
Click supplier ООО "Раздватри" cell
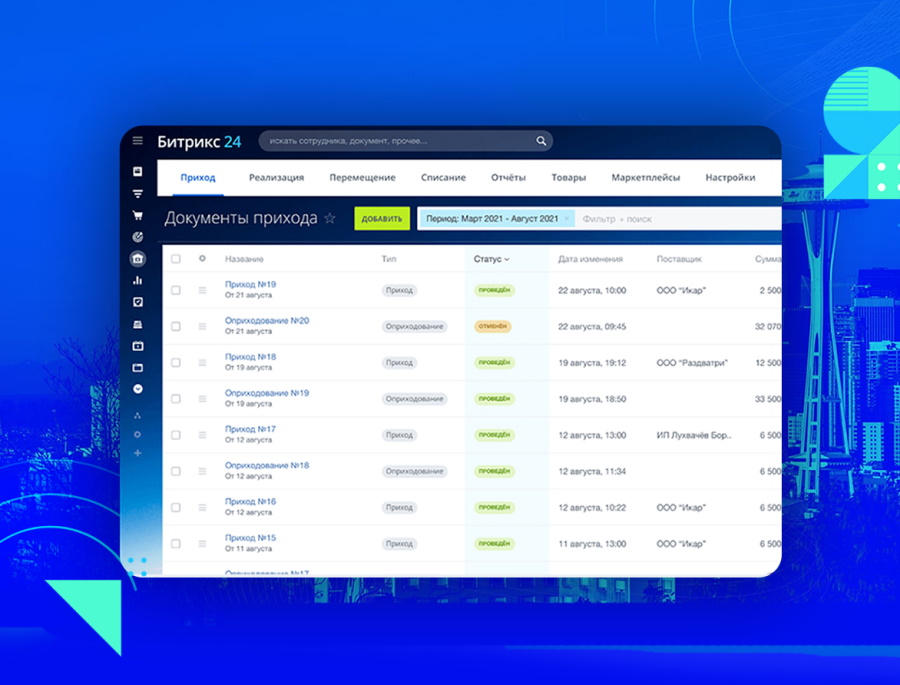coord(692,363)
